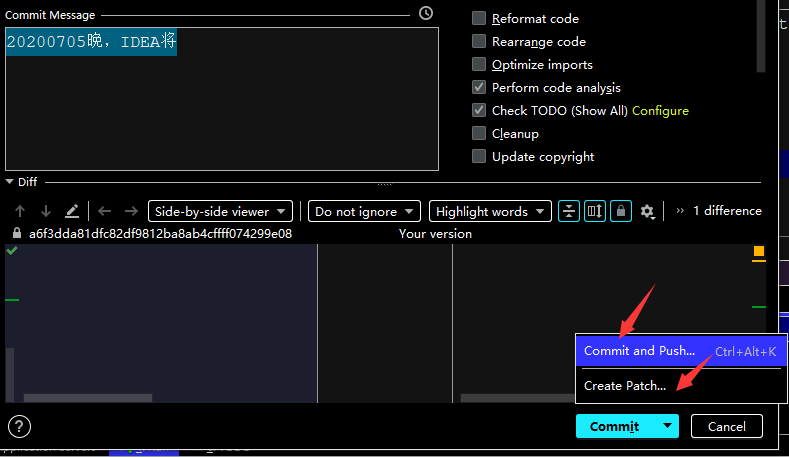Viewport: 789px width, 457px height.
Task: Click left diff pane horizontal scrollbar
Action: click(x=88, y=398)
